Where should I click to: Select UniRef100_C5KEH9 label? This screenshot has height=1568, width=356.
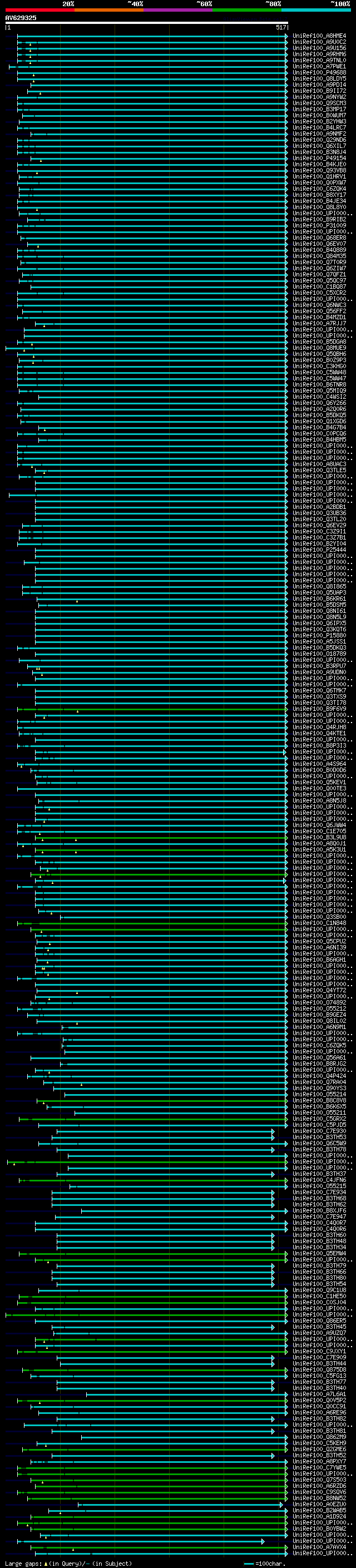pos(319,1443)
